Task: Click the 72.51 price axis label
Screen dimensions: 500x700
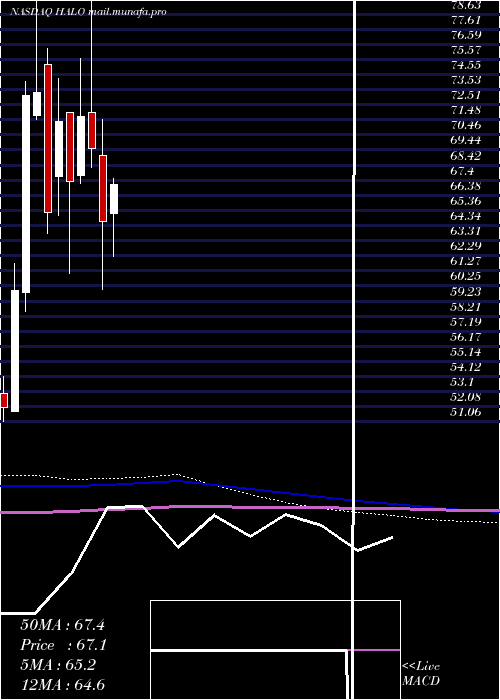Action: [466, 95]
